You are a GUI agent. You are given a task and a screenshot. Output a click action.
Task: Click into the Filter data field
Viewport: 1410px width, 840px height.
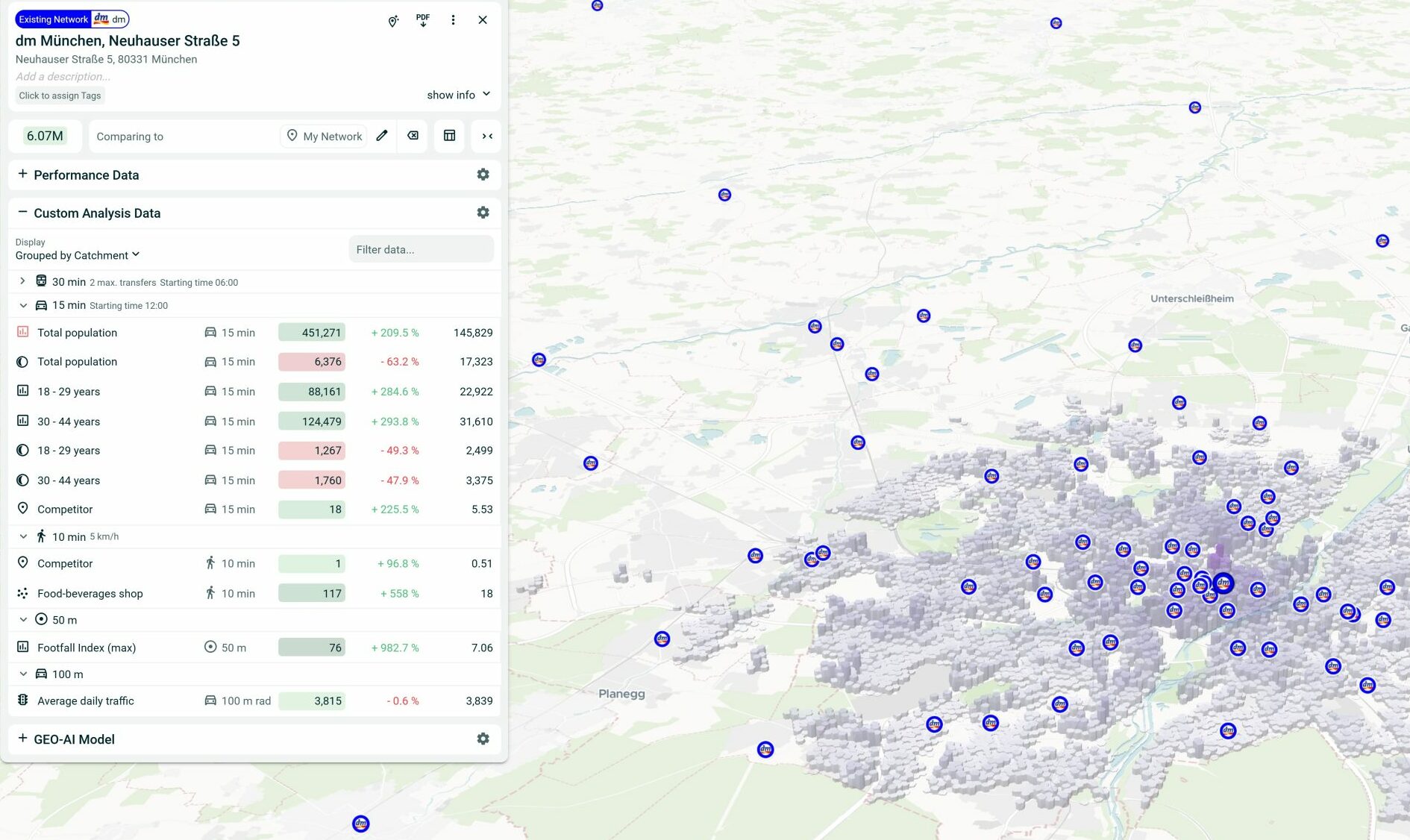click(421, 249)
